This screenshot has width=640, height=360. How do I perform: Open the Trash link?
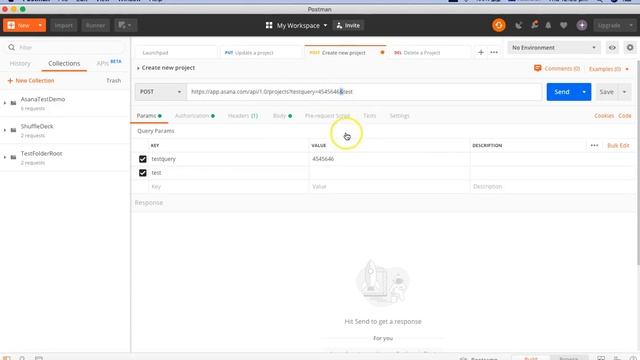click(x=113, y=80)
